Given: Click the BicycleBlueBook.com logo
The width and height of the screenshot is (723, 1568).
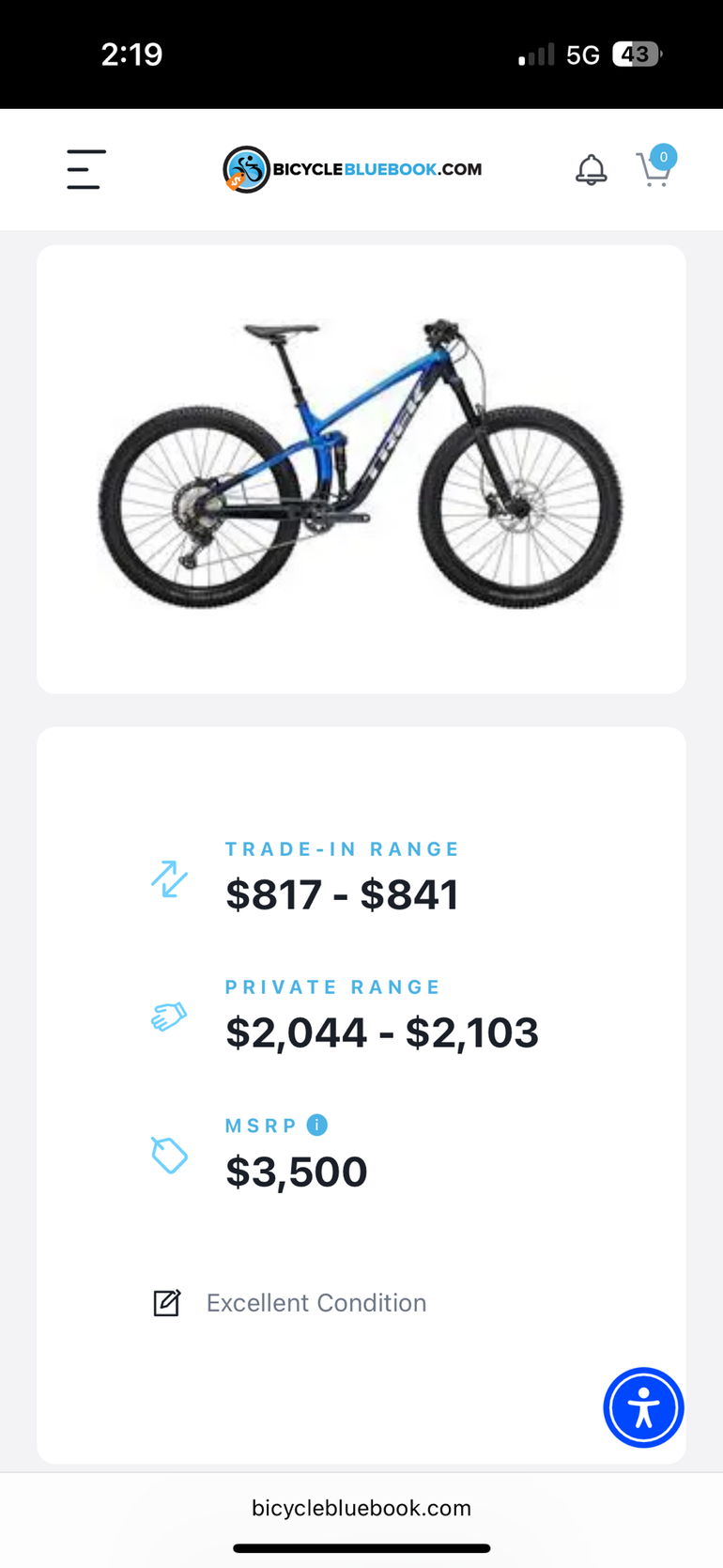Looking at the screenshot, I should [352, 169].
